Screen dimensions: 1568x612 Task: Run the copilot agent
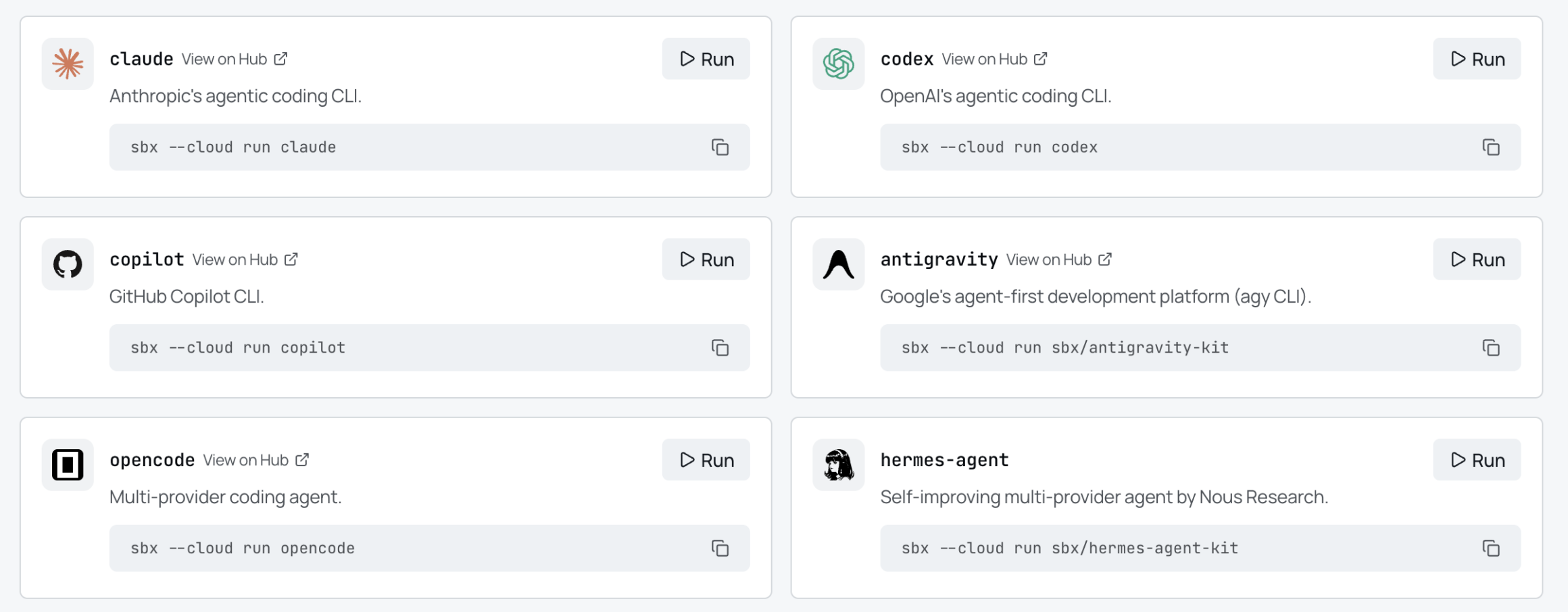pos(706,259)
